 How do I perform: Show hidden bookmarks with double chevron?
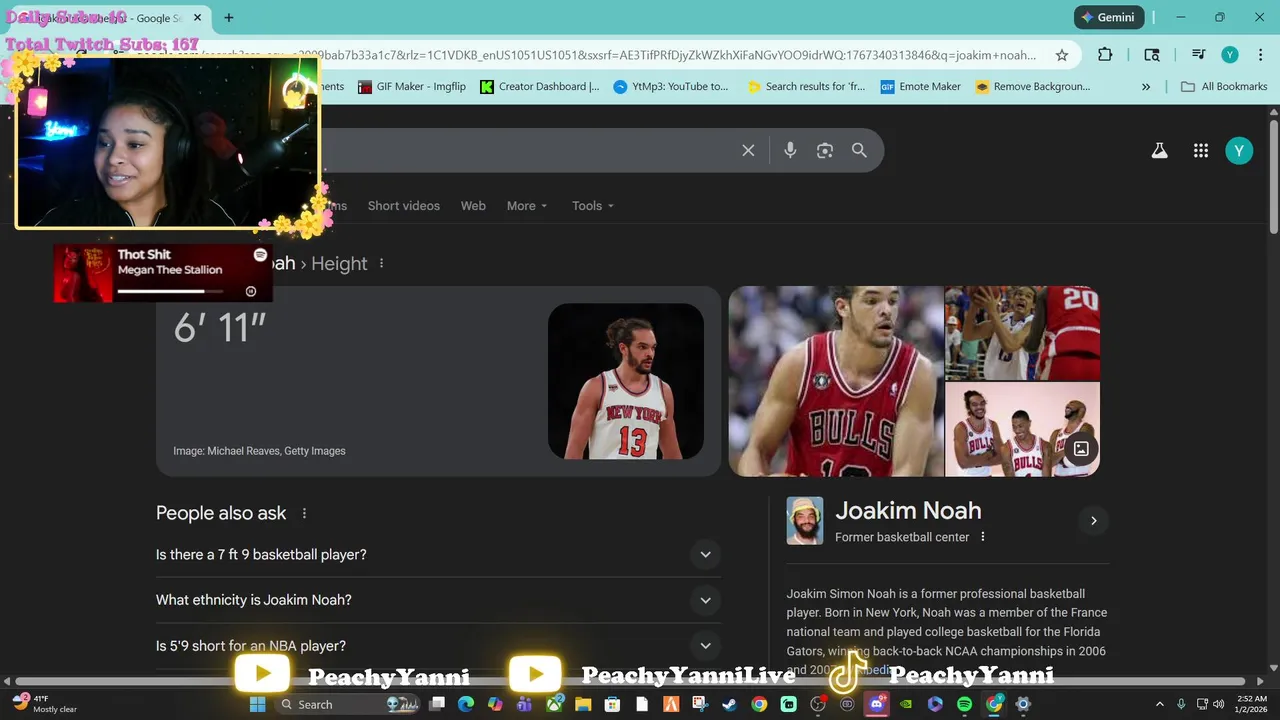1146,87
